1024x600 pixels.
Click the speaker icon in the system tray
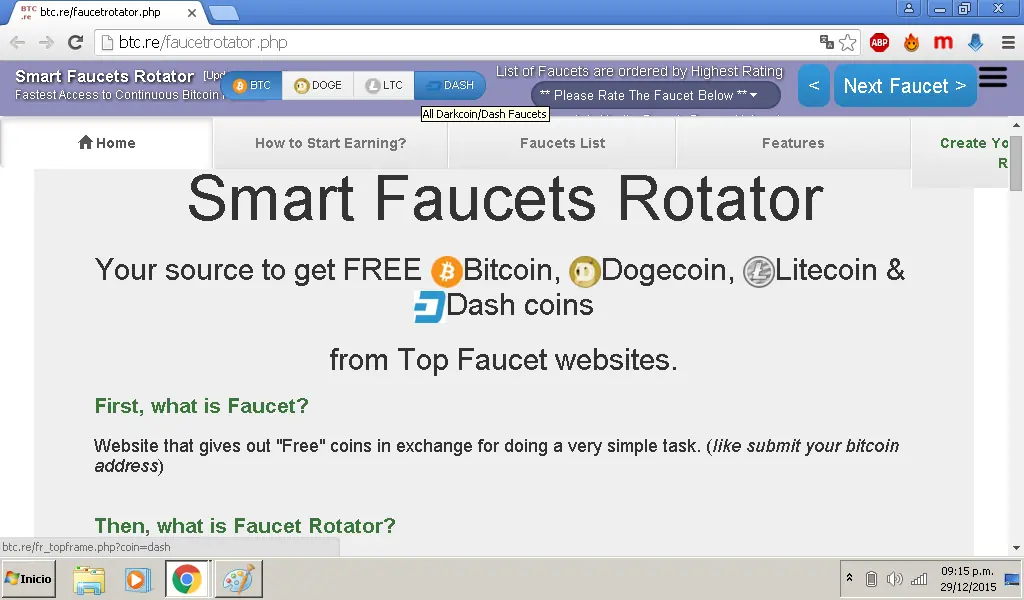895,578
